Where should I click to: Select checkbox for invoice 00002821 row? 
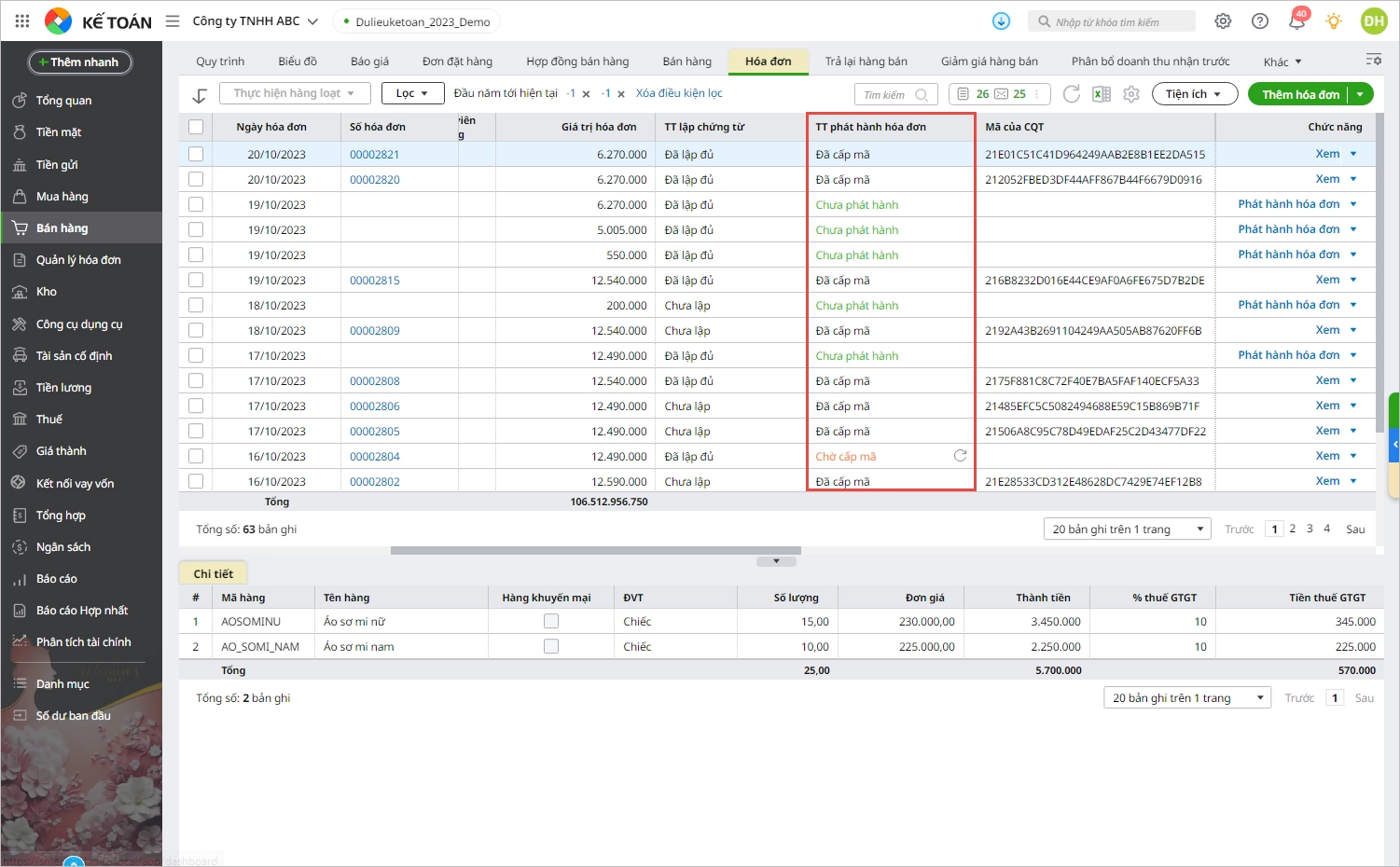point(196,154)
